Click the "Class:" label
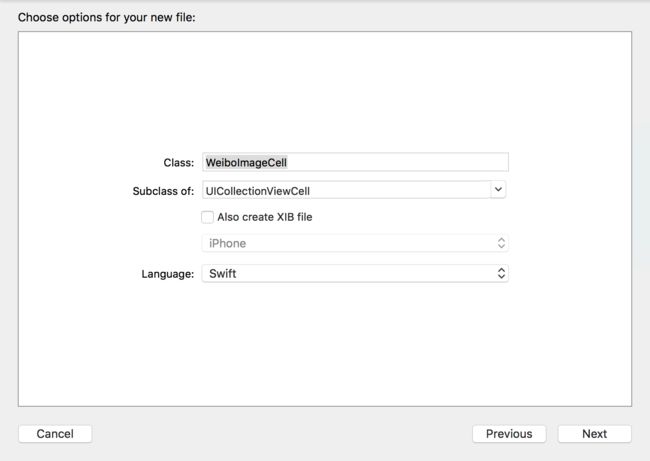The width and height of the screenshot is (650, 461). click(x=179, y=163)
